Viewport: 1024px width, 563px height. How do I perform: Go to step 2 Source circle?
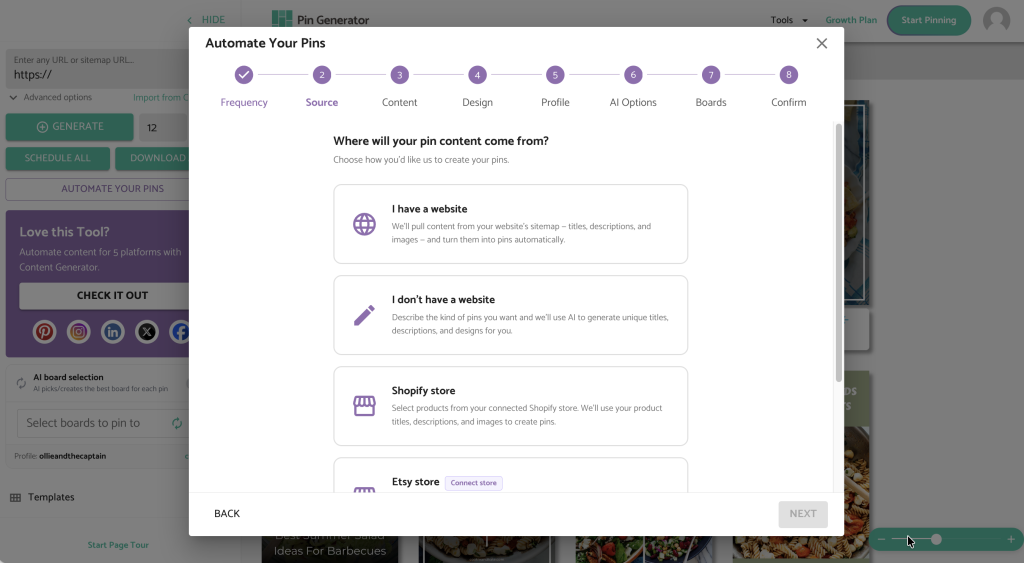tap(321, 75)
